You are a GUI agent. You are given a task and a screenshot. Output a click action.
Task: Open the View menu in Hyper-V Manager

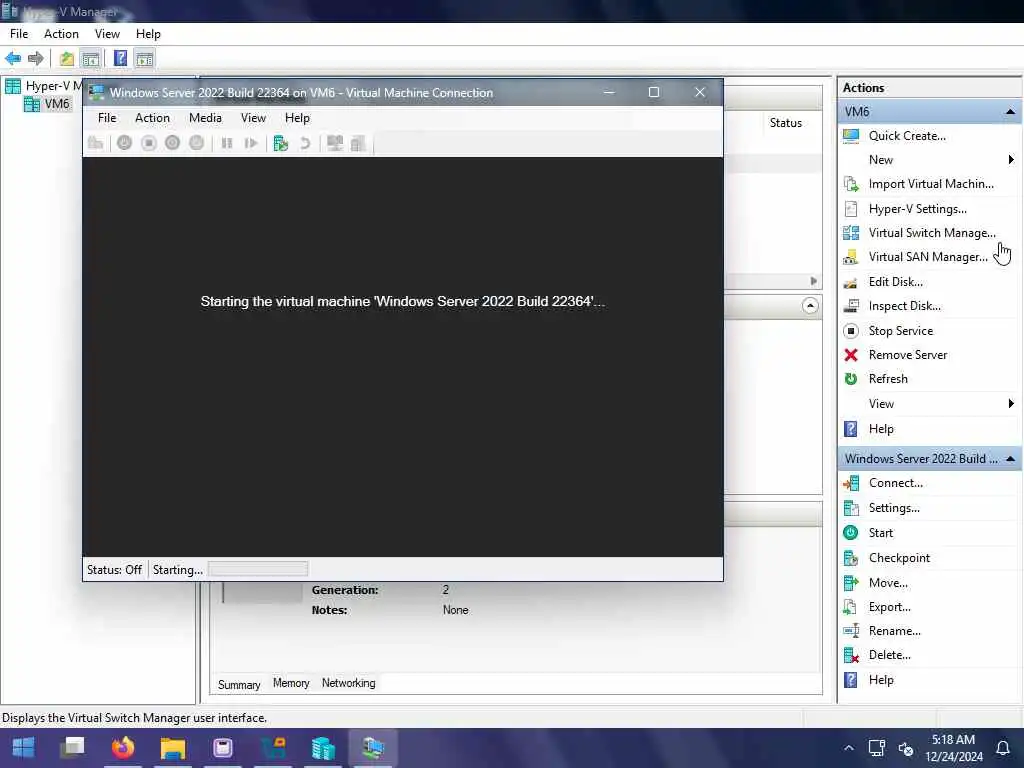click(107, 34)
